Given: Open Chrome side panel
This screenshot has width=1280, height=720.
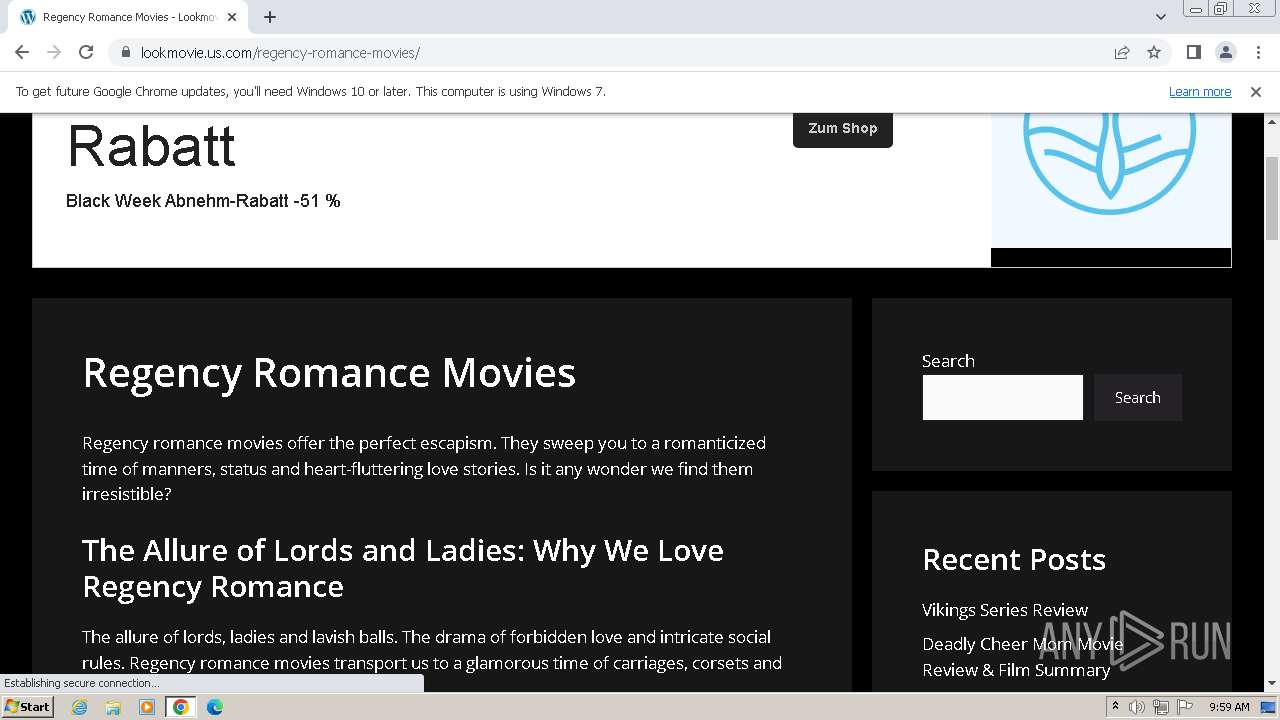Looking at the screenshot, I should point(1193,52).
